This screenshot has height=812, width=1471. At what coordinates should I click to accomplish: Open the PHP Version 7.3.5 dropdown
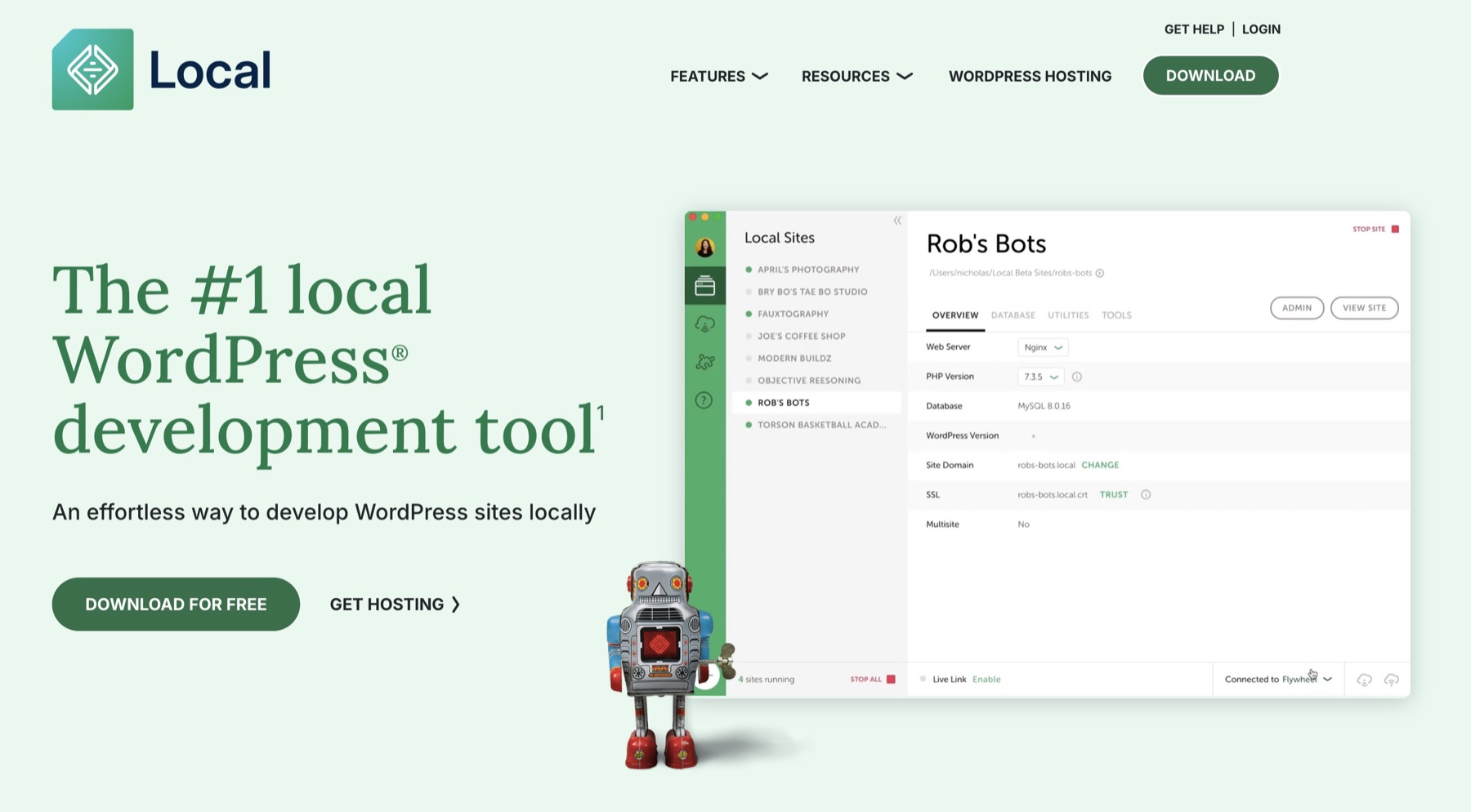tap(1040, 377)
